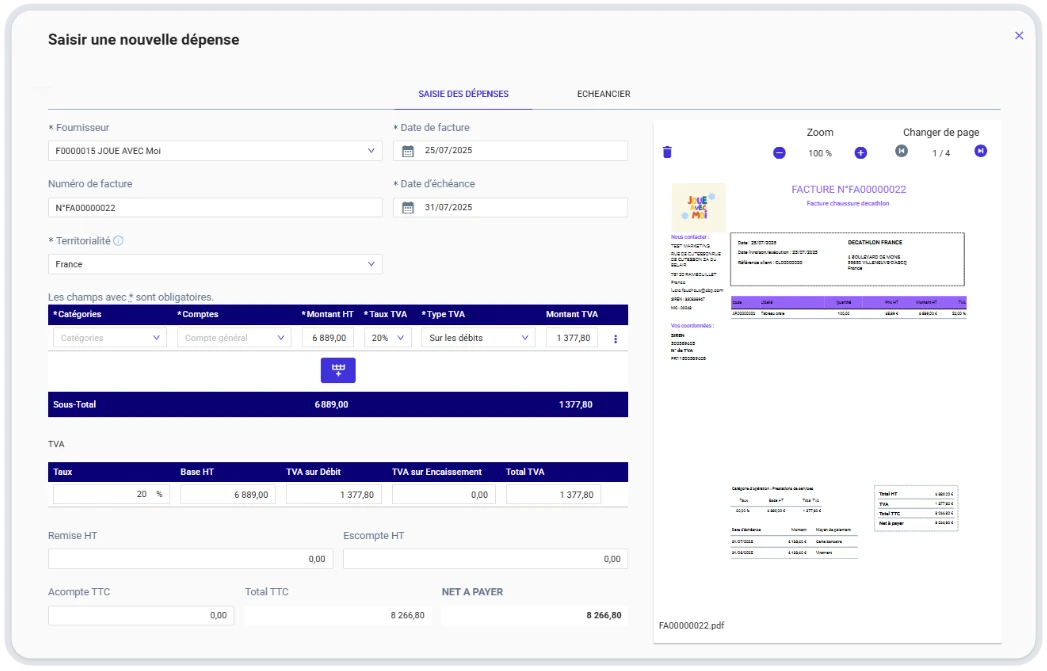Open the Date de facture calendar icon
This screenshot has width=1047, height=671.
(408, 151)
